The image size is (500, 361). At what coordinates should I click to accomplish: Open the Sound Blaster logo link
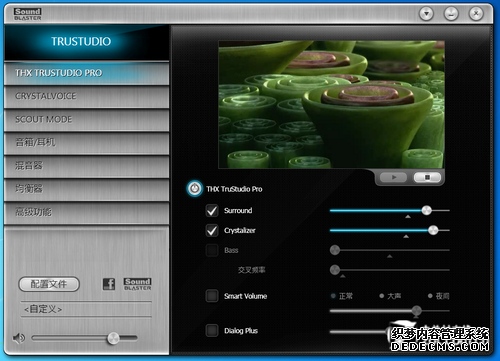click(x=137, y=284)
